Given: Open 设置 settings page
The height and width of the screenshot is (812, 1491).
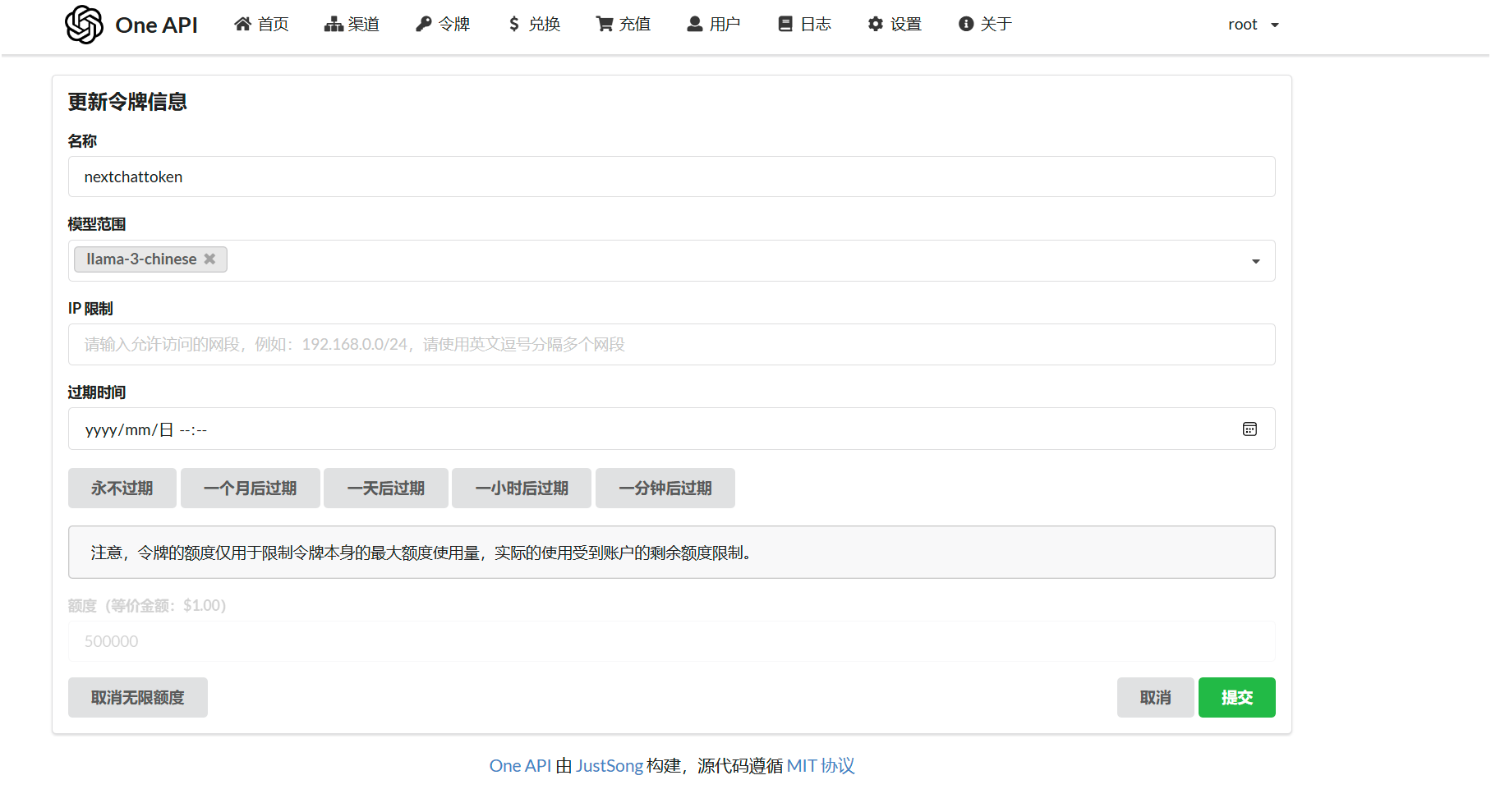Looking at the screenshot, I should pyautogui.click(x=895, y=25).
